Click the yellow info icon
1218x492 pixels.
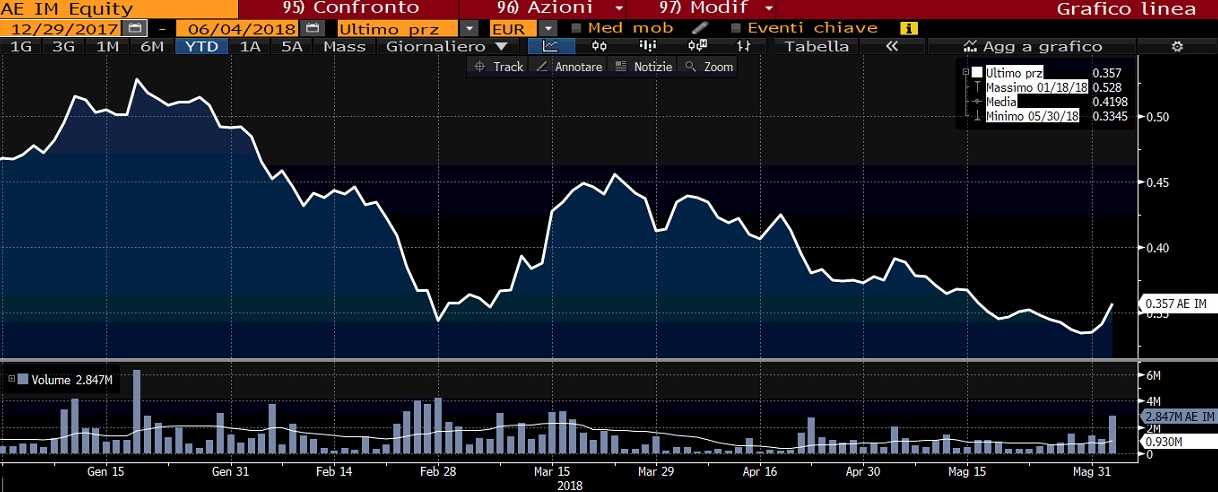909,28
